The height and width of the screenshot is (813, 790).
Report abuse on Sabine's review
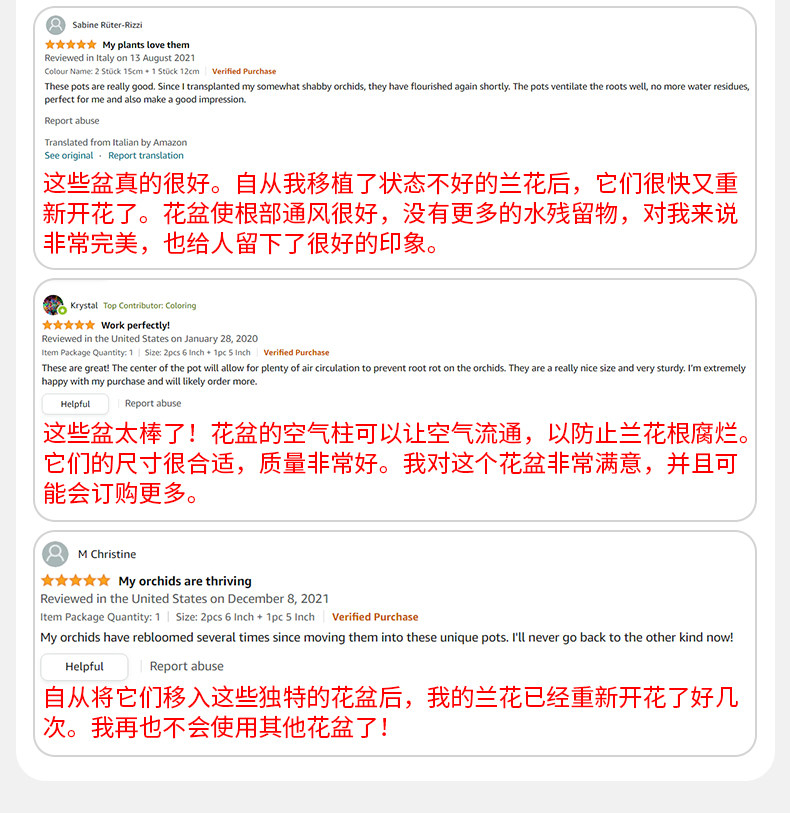tap(72, 121)
